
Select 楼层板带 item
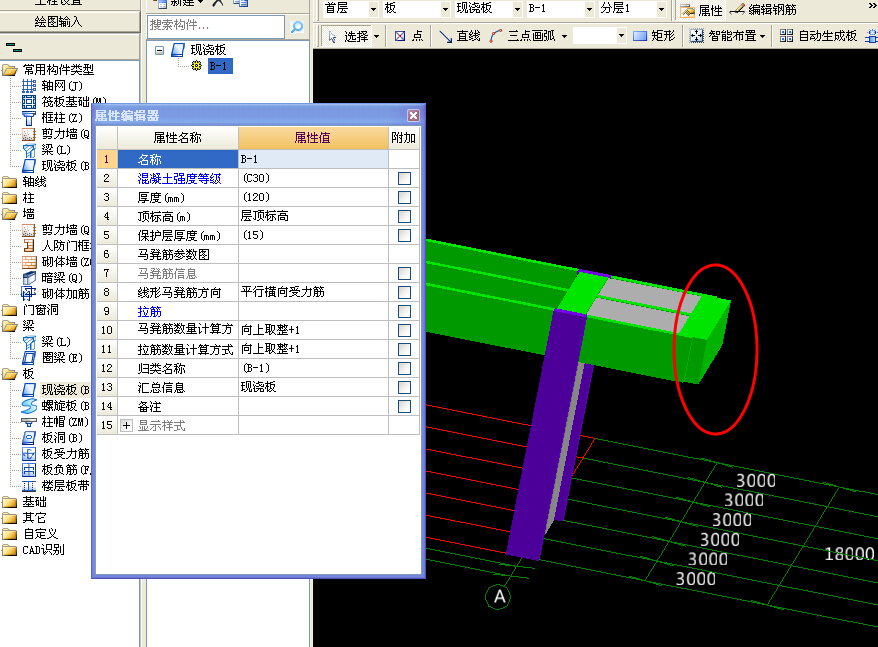56,486
